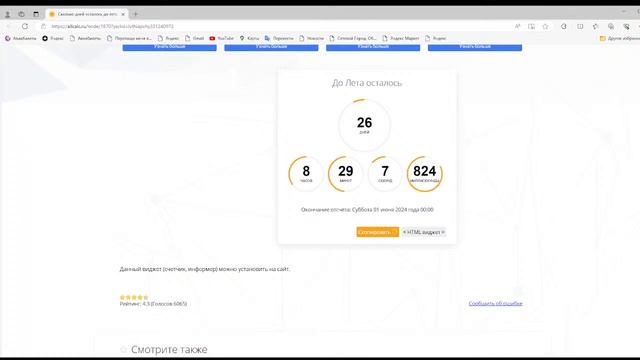Open the Collections icon
Screen dimensions: 640x360
point(611,26)
